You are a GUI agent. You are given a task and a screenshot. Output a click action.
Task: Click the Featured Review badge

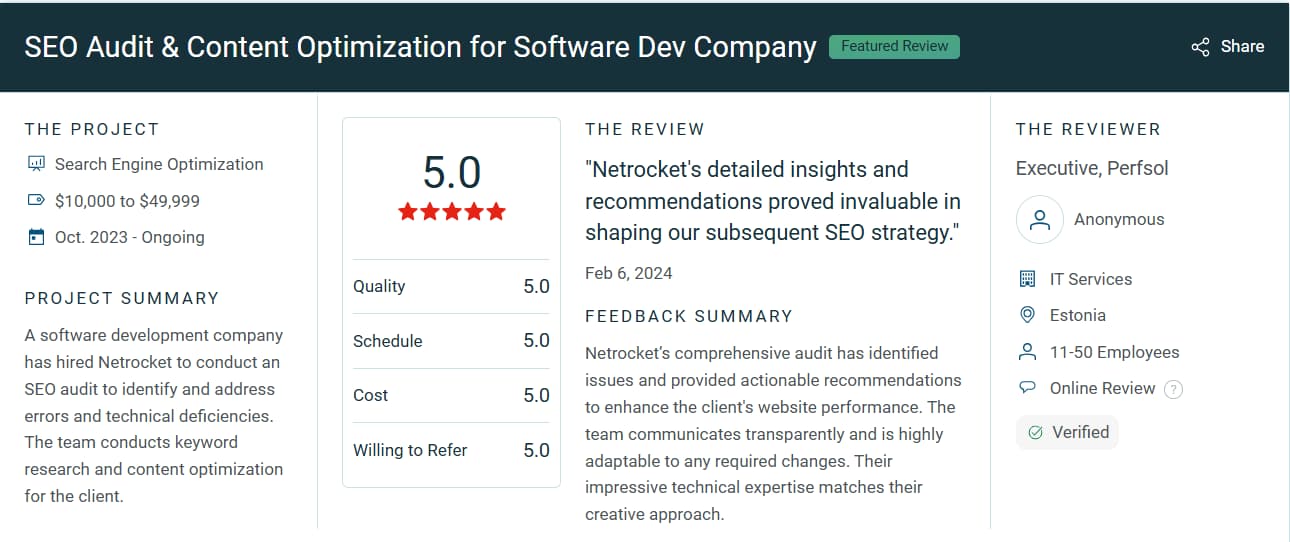(894, 46)
